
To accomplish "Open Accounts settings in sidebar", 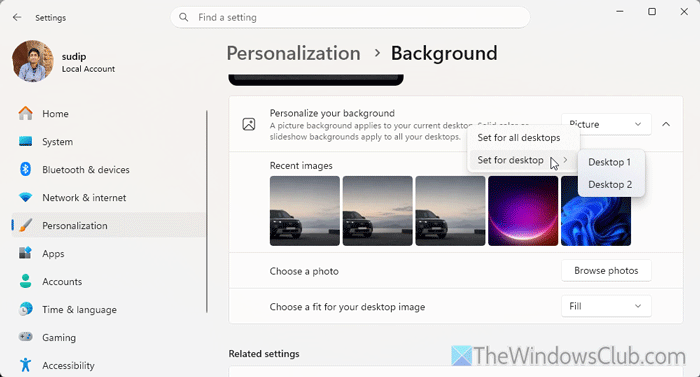I will pyautogui.click(x=108, y=281).
